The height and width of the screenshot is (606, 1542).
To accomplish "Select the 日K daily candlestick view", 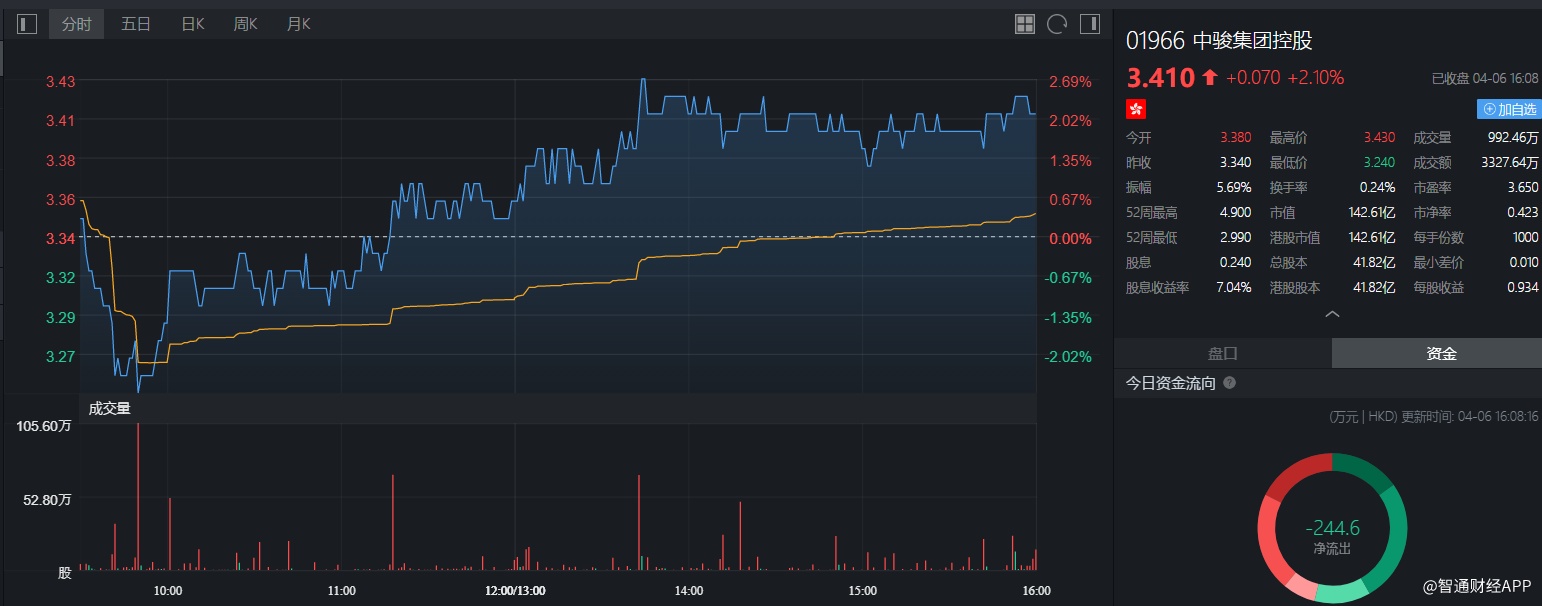I will pyautogui.click(x=193, y=24).
